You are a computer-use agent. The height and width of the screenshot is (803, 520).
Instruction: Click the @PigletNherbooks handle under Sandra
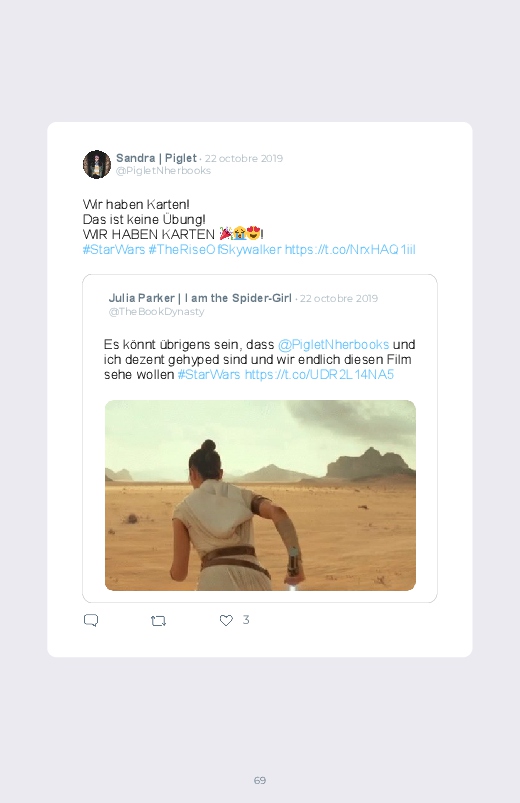coord(163,171)
